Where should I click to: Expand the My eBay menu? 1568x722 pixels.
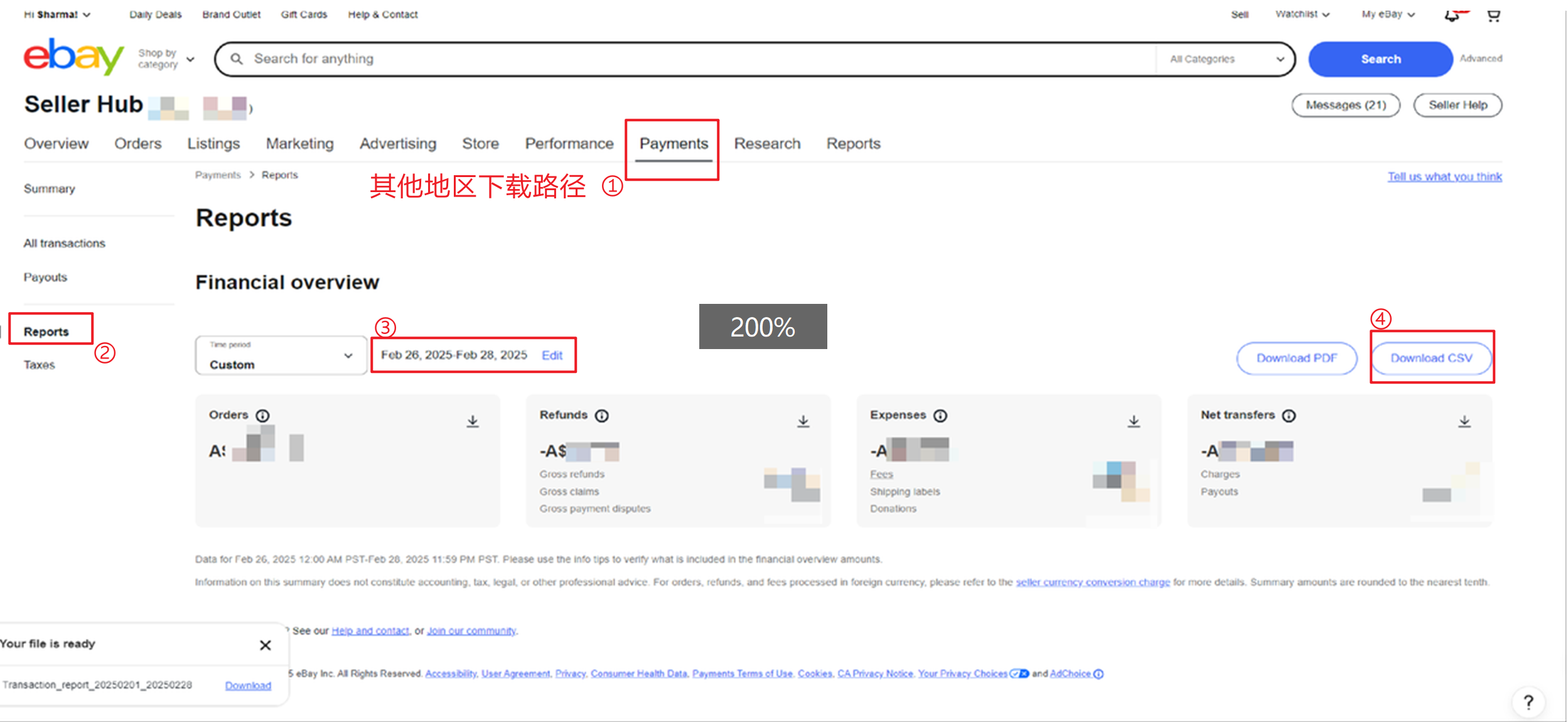point(1388,14)
